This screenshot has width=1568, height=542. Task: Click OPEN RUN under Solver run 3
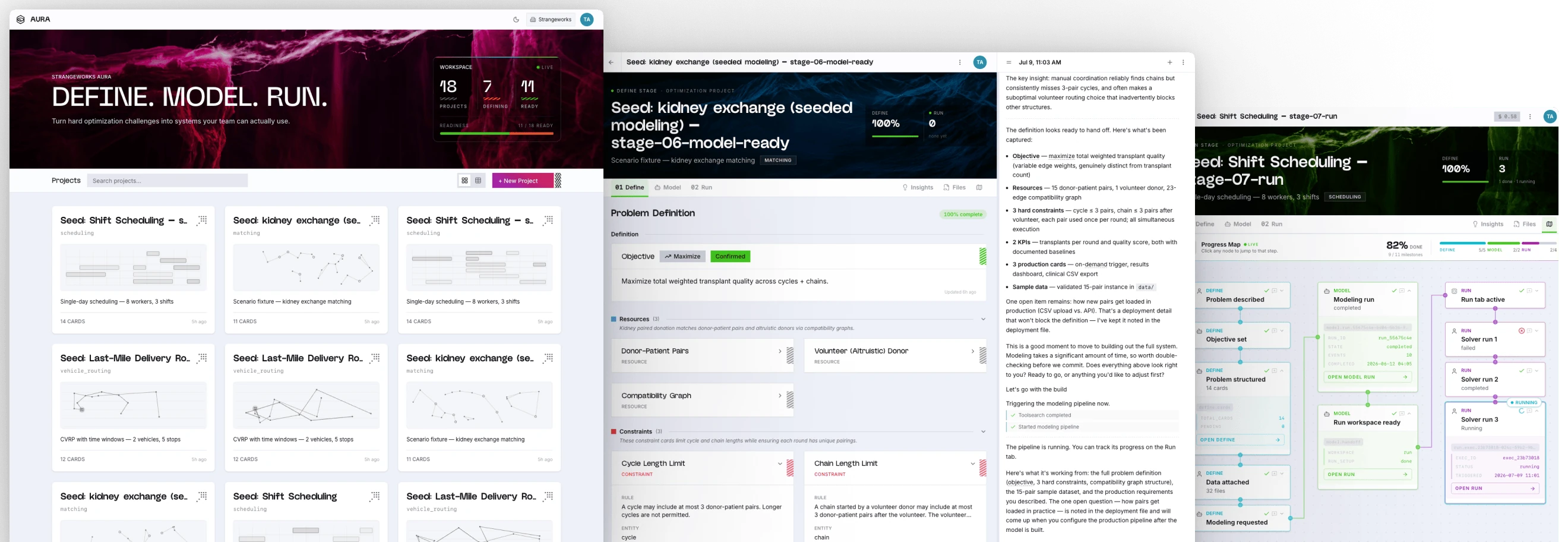(x=1495, y=489)
